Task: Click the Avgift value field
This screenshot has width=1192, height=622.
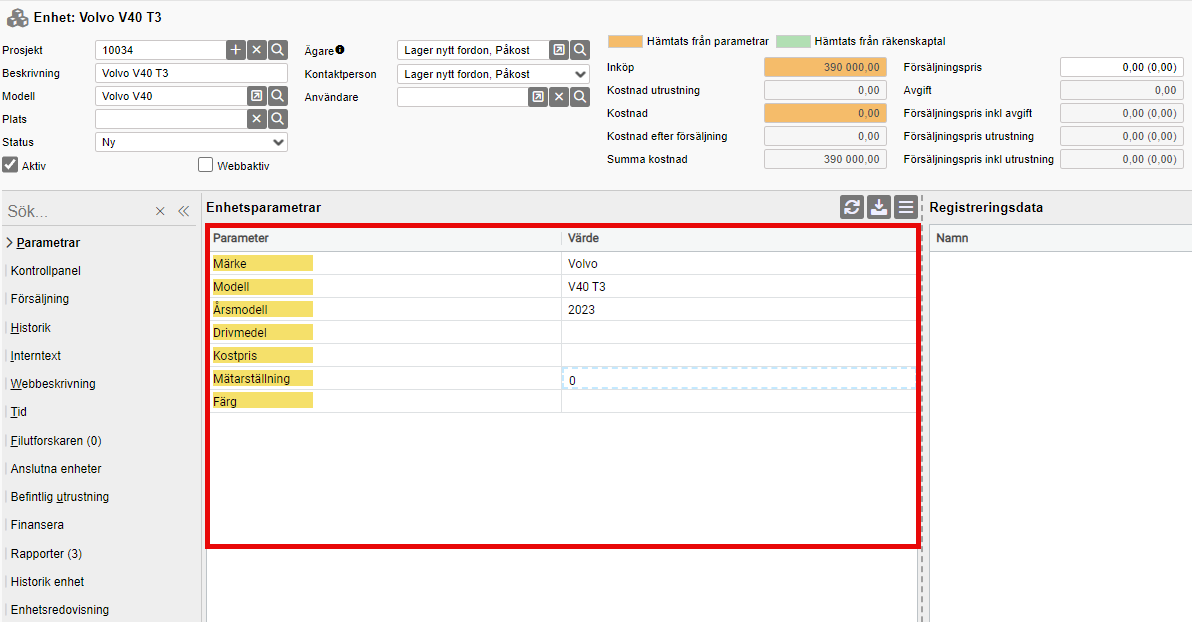Action: pos(1121,90)
